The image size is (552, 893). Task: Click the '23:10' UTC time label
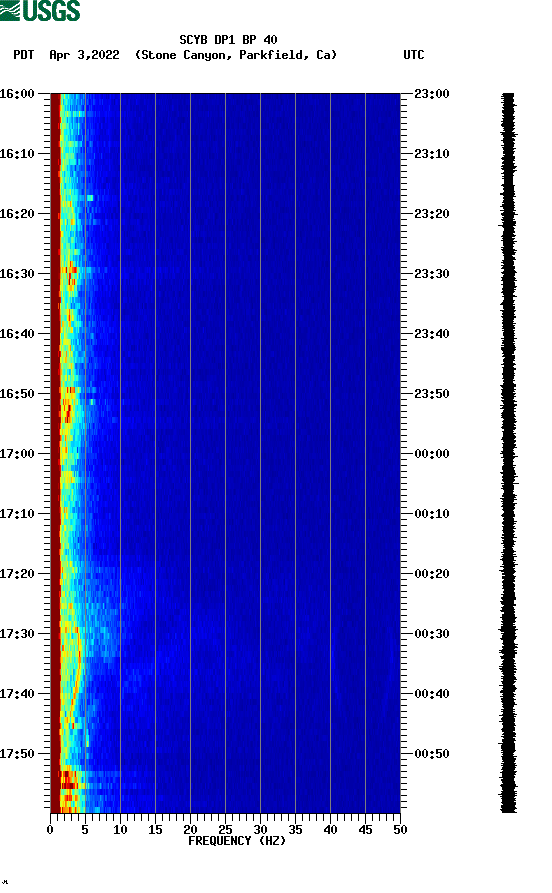(x=432, y=154)
